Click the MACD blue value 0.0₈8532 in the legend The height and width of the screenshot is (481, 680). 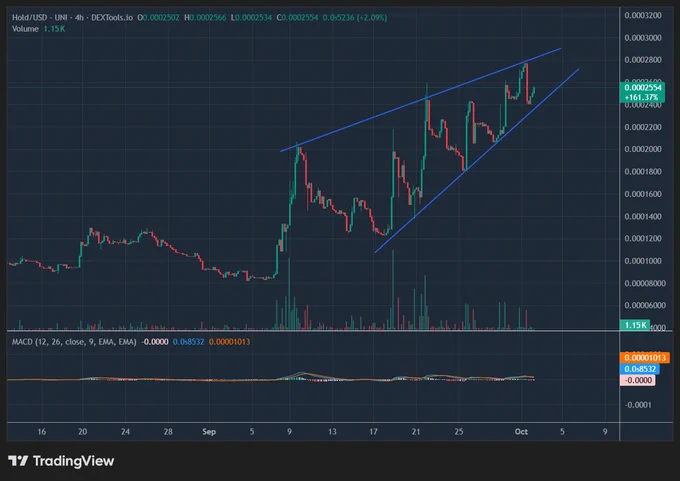tap(188, 342)
